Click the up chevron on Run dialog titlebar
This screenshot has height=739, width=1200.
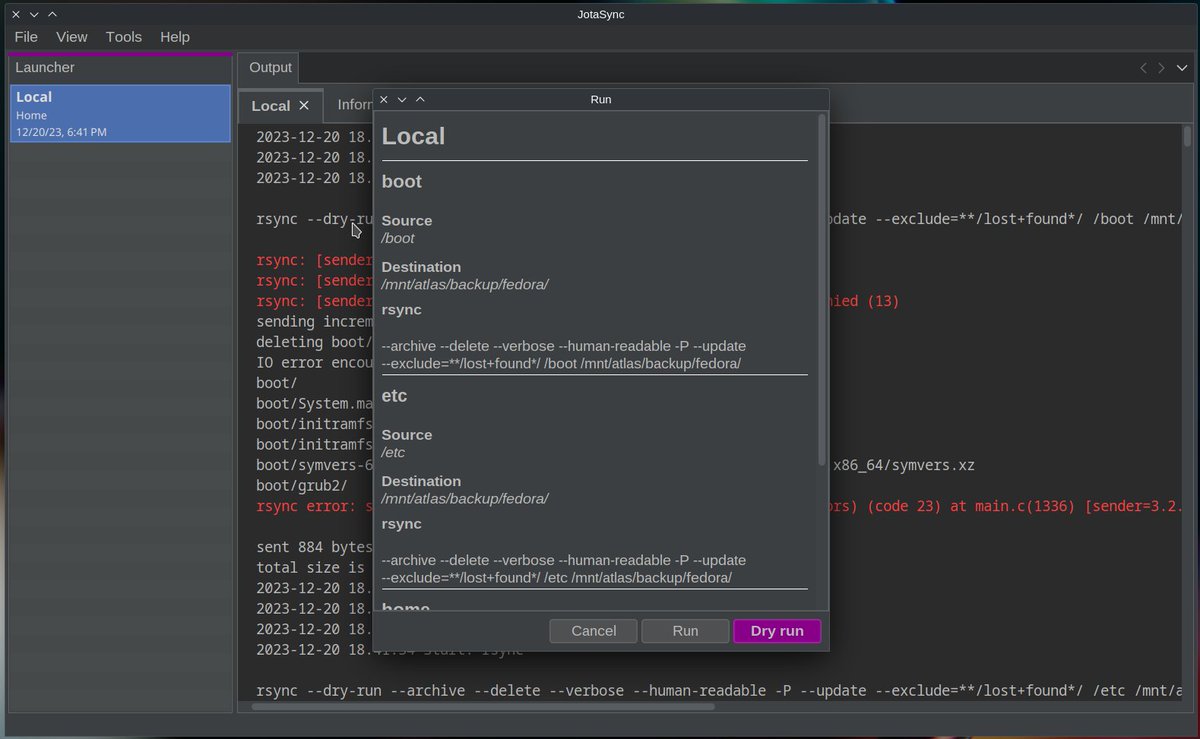click(x=420, y=99)
